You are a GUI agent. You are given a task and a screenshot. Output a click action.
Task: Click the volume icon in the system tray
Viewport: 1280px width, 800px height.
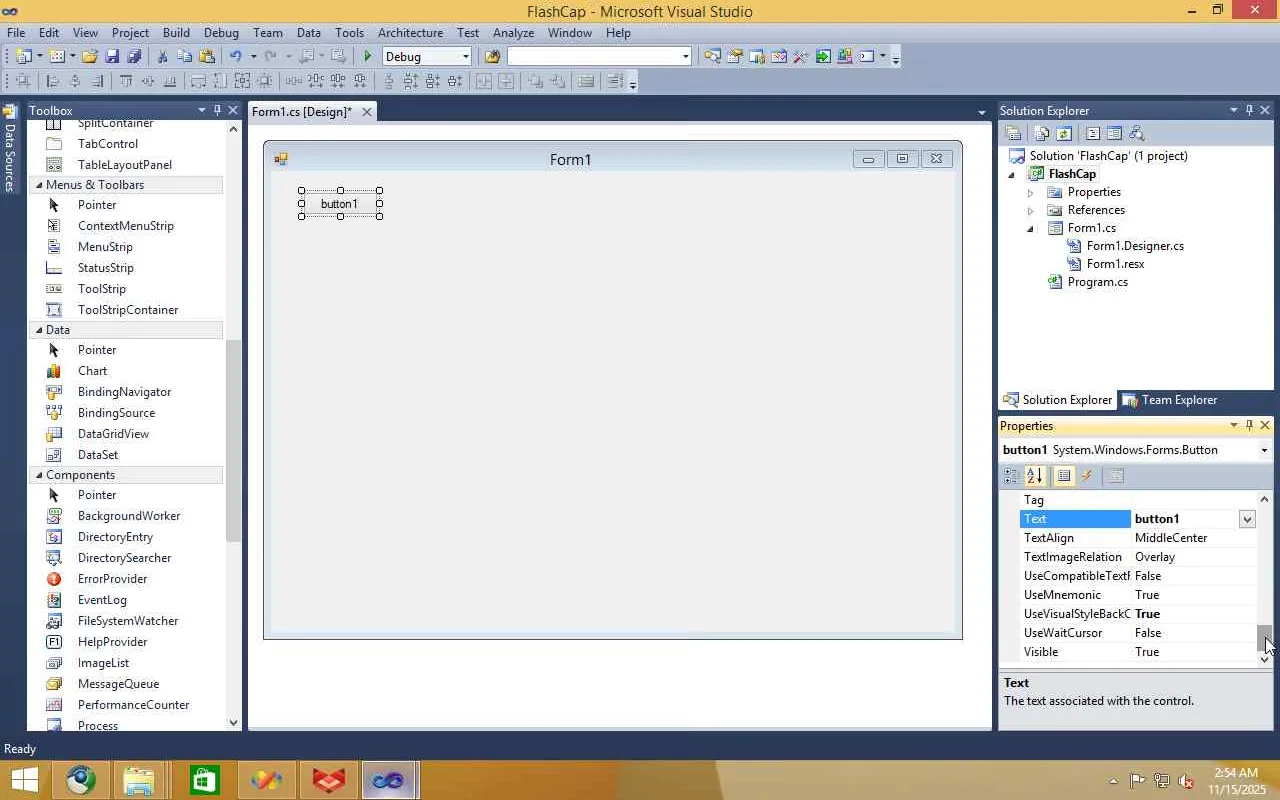point(1186,781)
